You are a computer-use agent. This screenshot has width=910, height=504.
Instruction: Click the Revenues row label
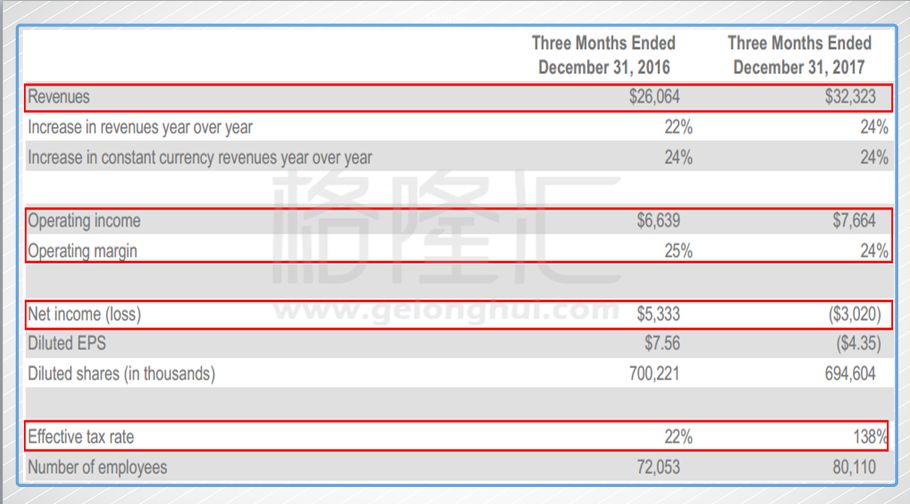coord(59,97)
